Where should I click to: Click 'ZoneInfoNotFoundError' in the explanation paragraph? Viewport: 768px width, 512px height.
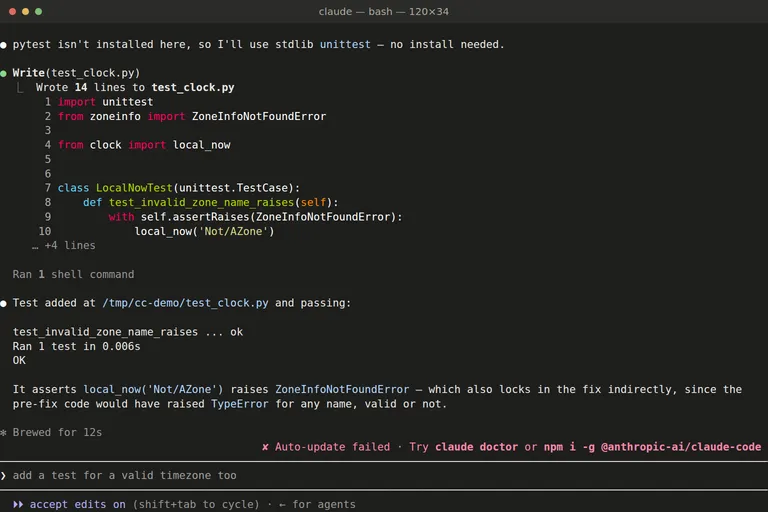pyautogui.click(x=342, y=389)
